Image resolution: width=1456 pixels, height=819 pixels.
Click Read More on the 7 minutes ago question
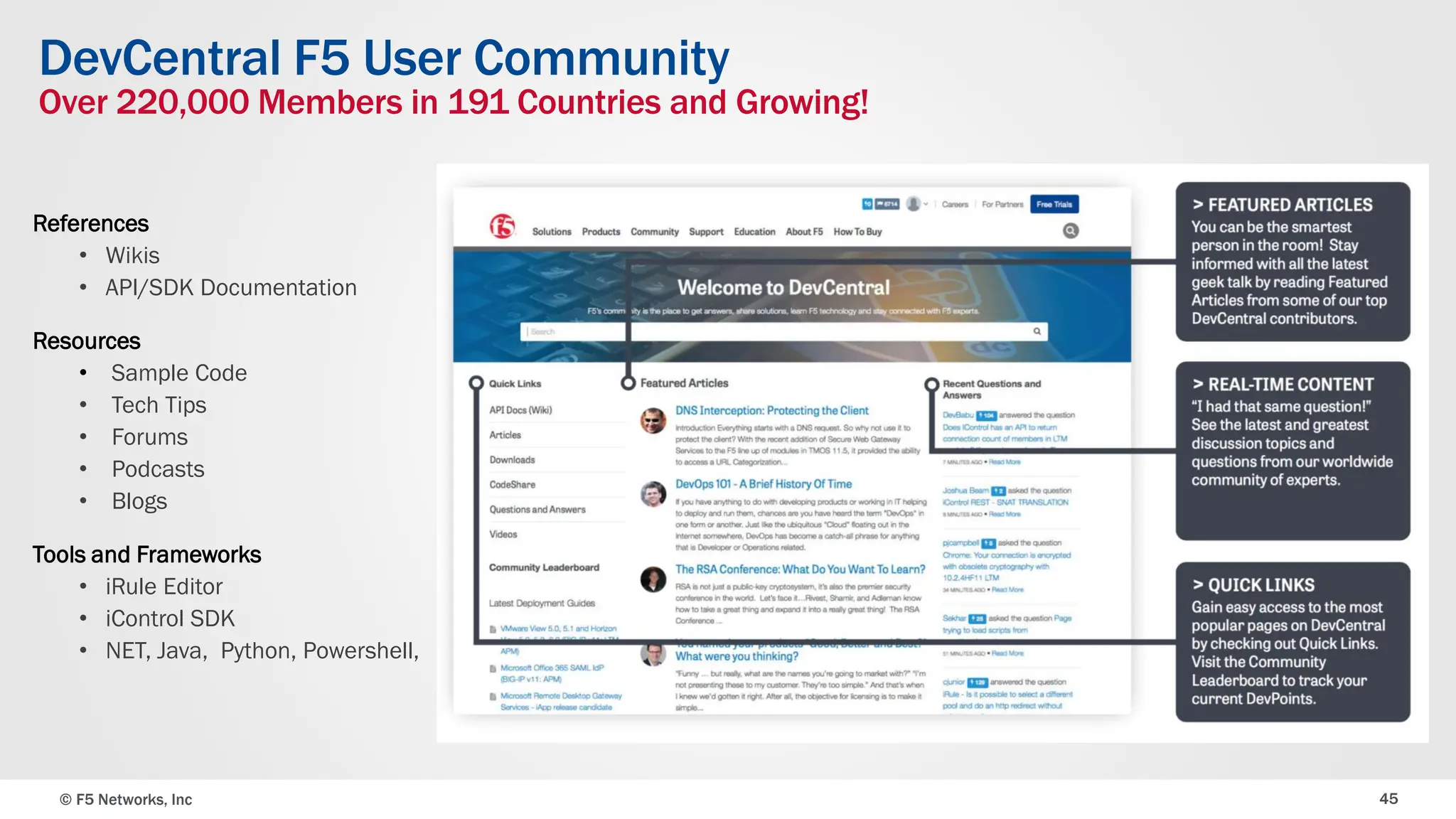[1005, 462]
